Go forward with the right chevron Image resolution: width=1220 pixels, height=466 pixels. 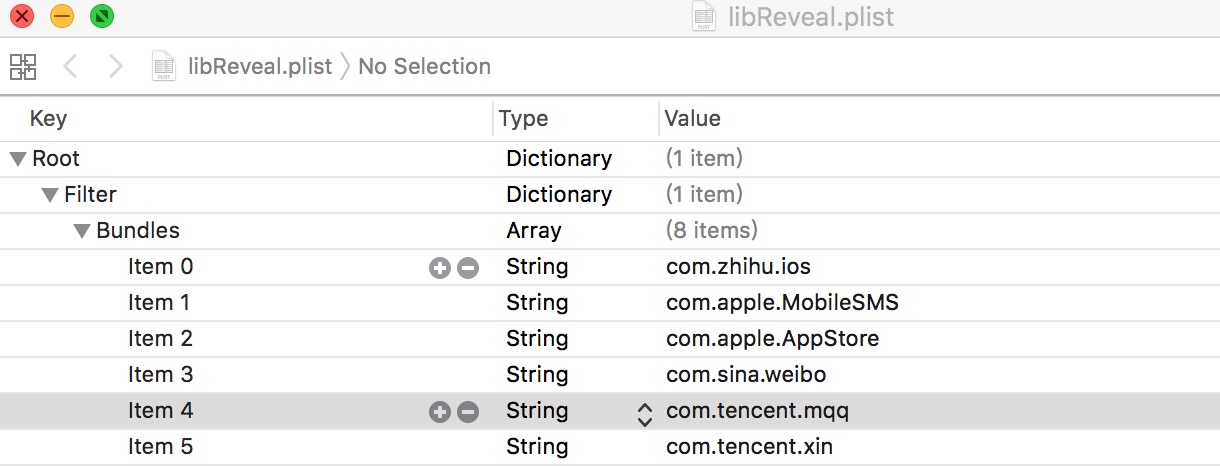pos(115,67)
